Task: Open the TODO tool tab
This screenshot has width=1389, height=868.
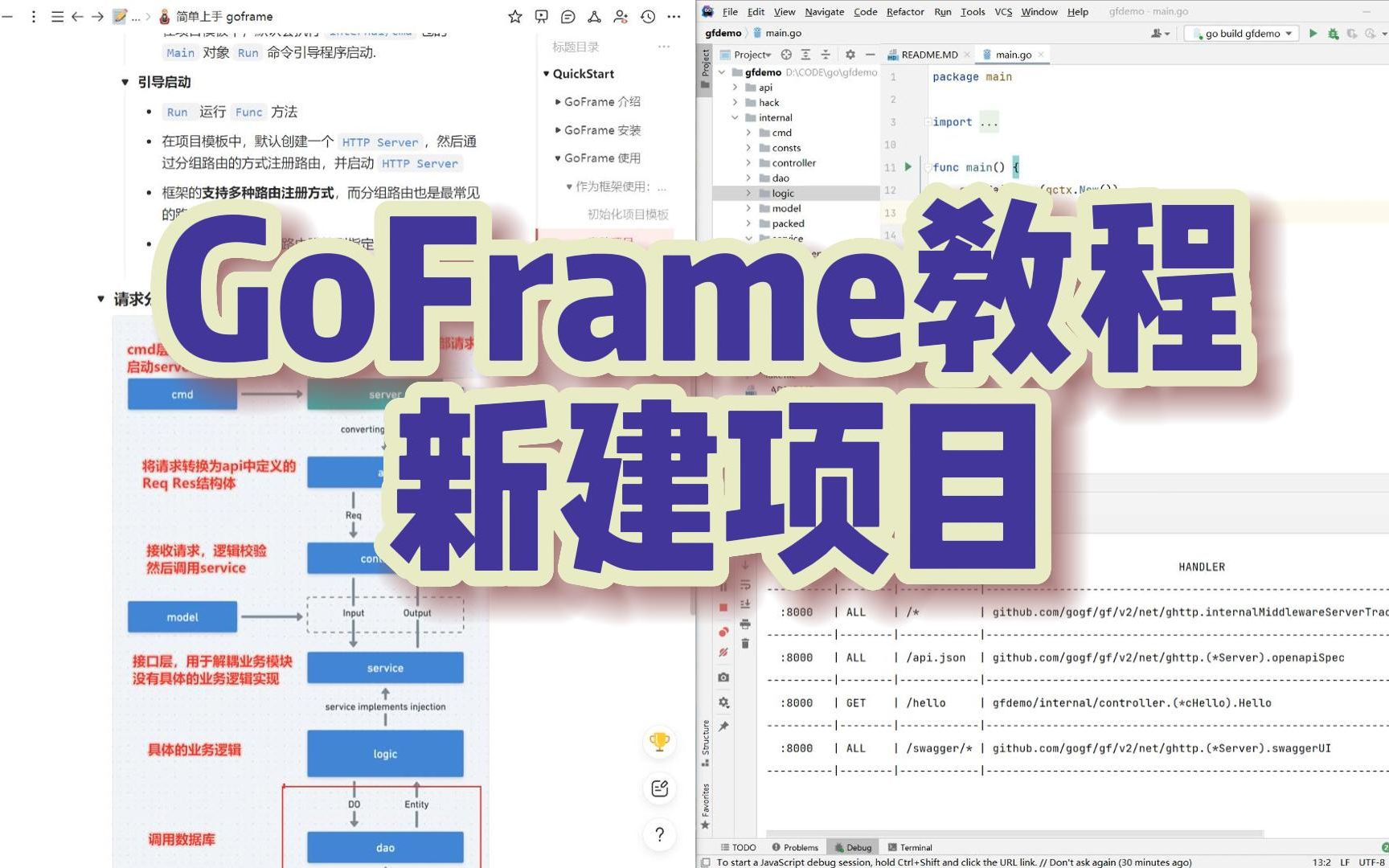Action: [x=739, y=847]
